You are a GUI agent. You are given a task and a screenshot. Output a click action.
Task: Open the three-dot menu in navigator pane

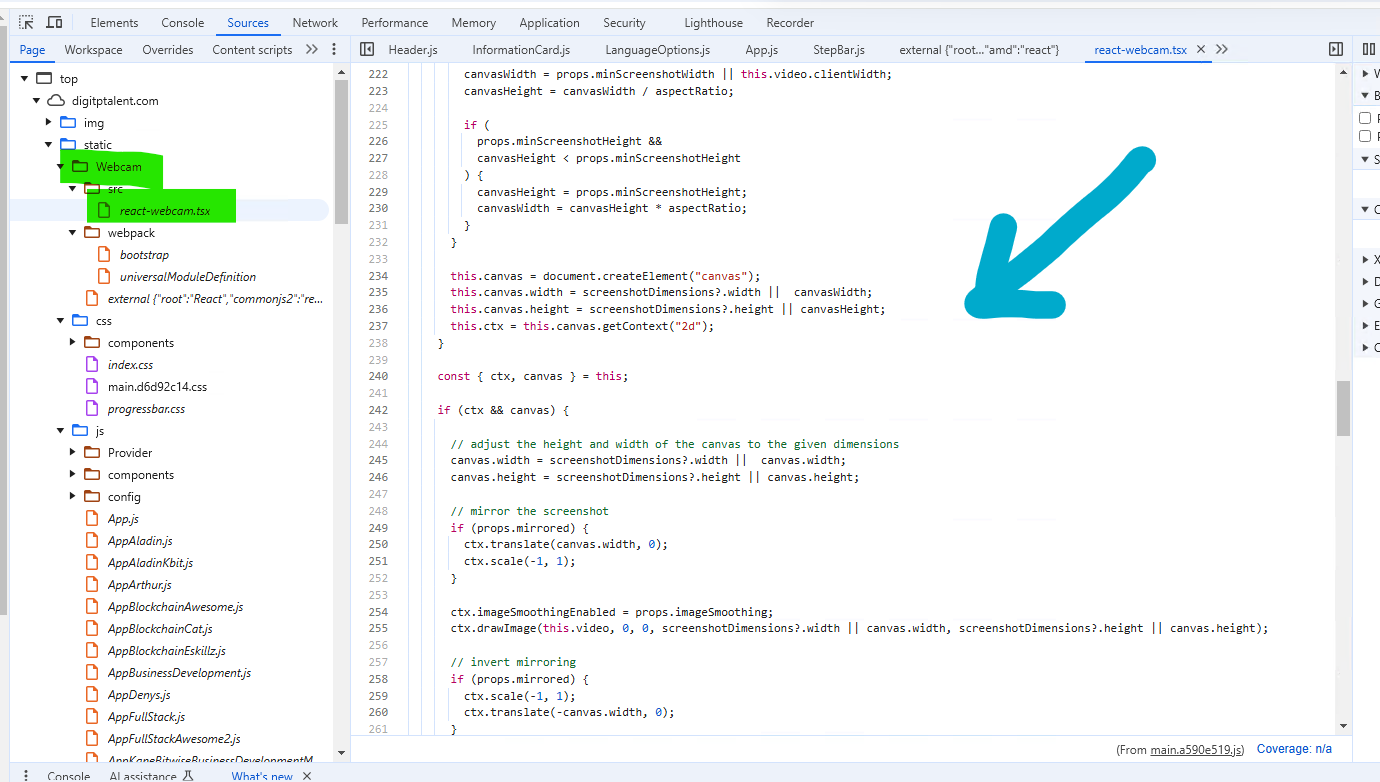pyautogui.click(x=336, y=49)
